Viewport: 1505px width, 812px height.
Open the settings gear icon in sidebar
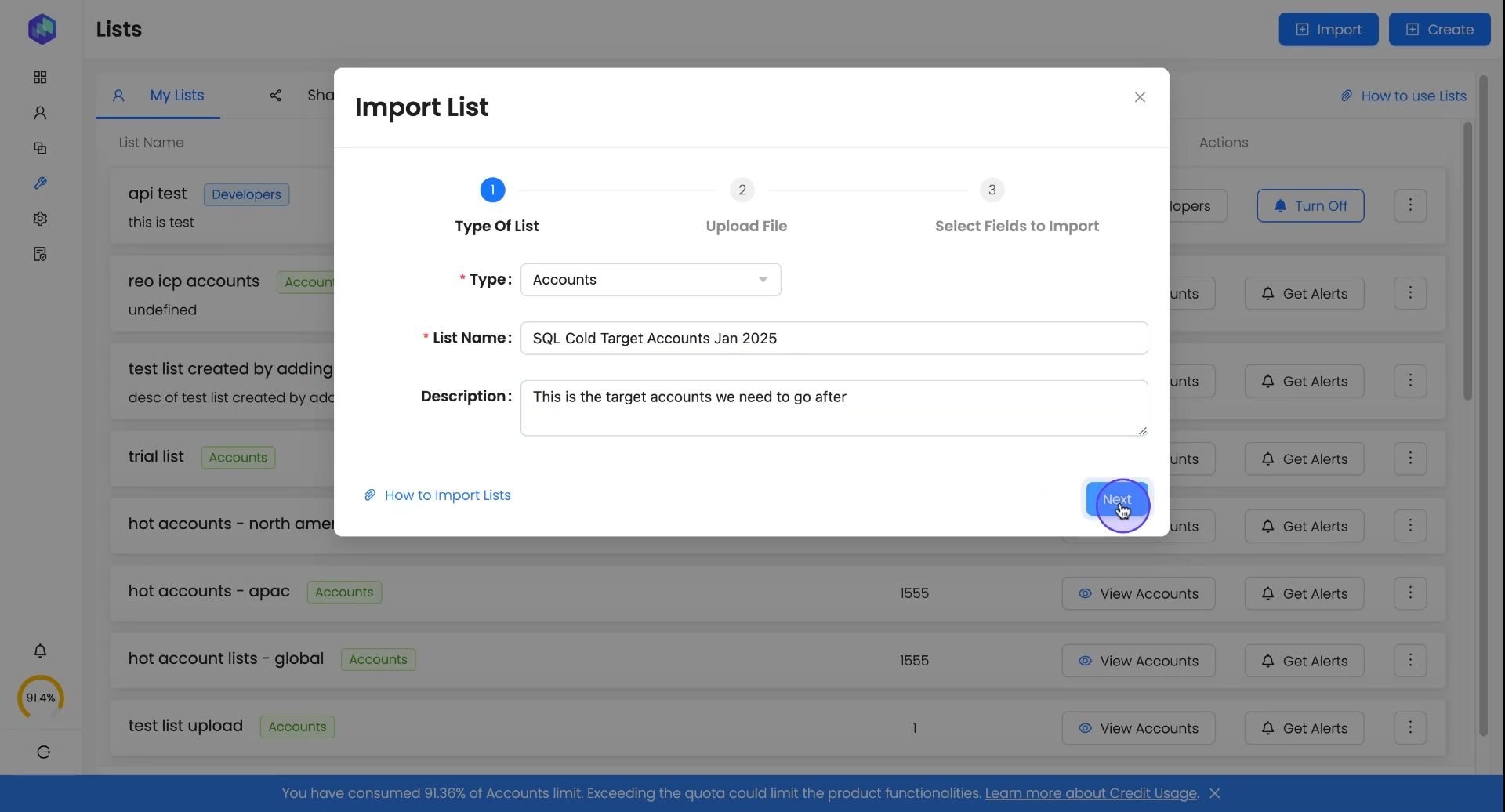click(x=40, y=219)
